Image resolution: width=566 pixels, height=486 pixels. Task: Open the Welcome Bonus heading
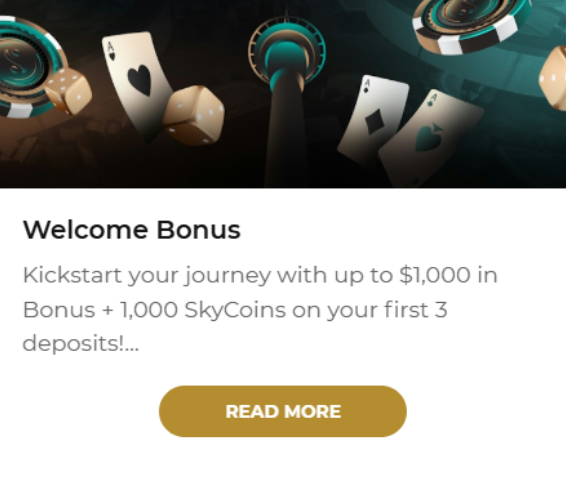(132, 230)
